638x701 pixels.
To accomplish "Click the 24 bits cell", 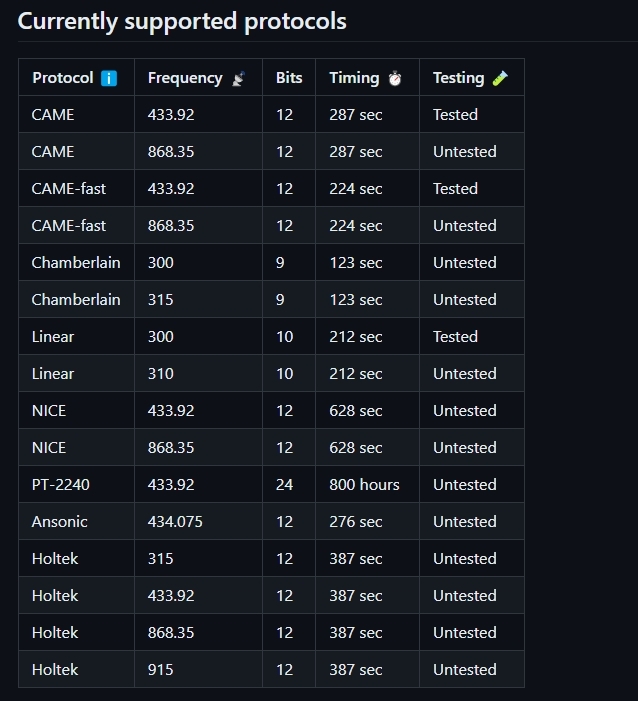I will pyautogui.click(x=289, y=484).
